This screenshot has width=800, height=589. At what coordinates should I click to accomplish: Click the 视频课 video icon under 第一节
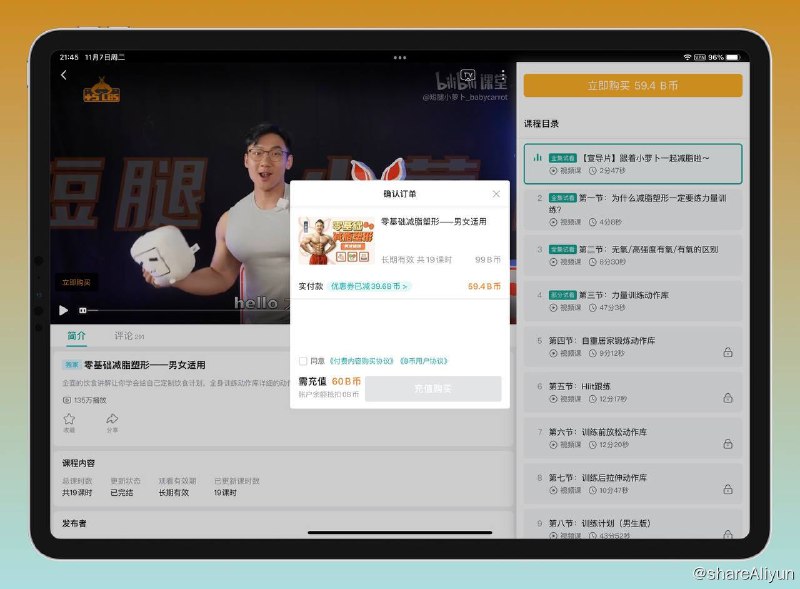[x=551, y=222]
